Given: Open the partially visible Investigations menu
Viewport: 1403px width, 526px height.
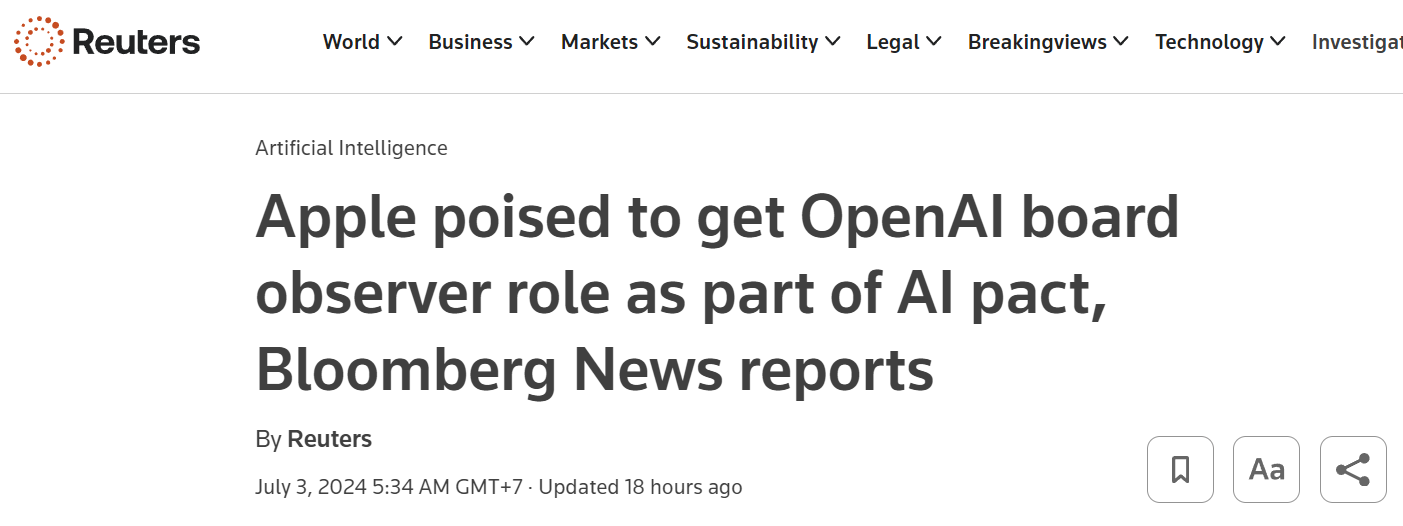Looking at the screenshot, I should click(1357, 42).
